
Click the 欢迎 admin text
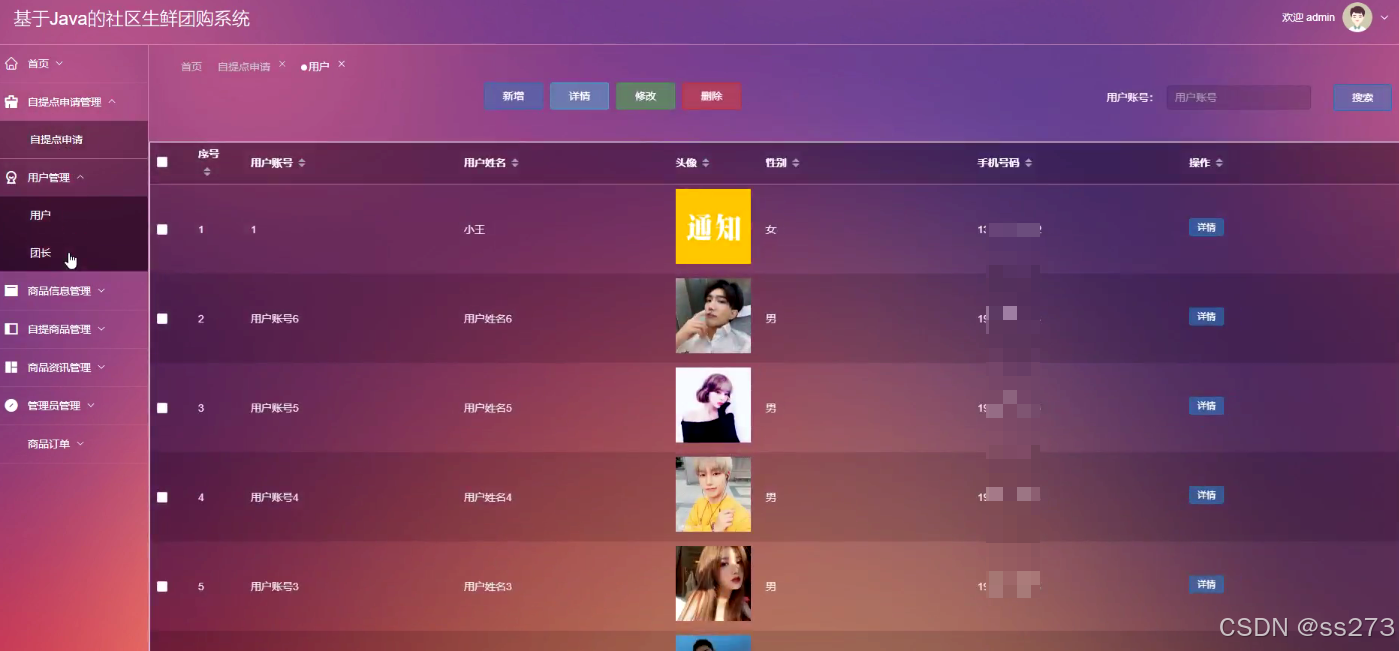(x=1308, y=17)
